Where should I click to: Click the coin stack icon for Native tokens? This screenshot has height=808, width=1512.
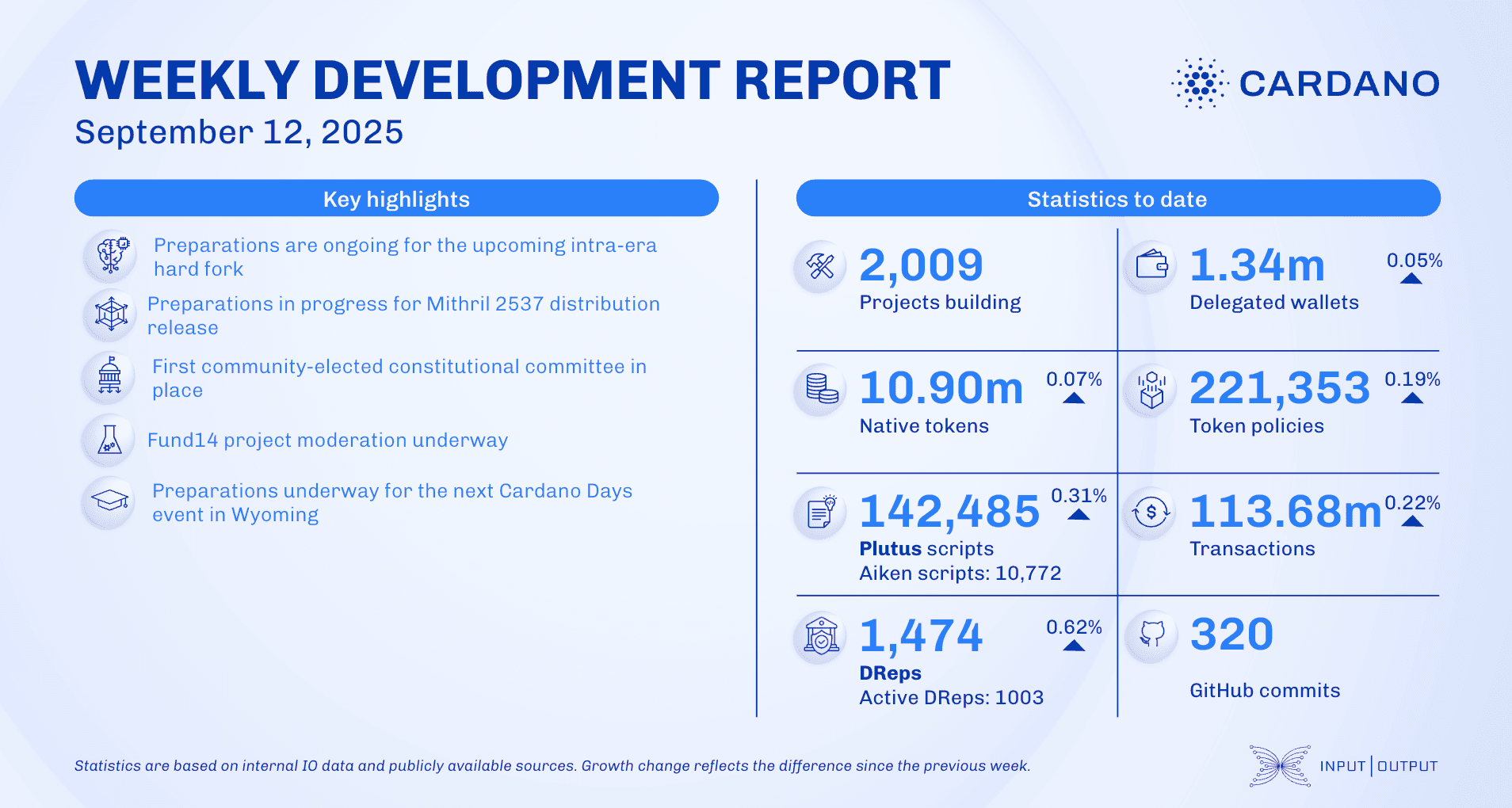tap(821, 389)
